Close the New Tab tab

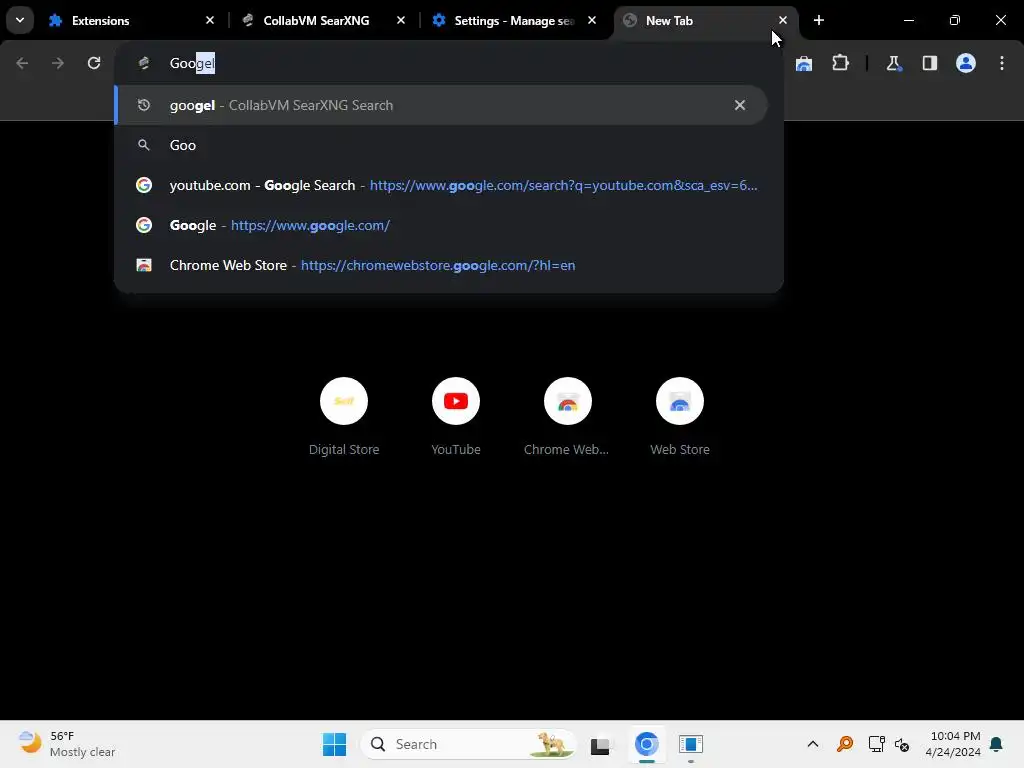point(782,21)
